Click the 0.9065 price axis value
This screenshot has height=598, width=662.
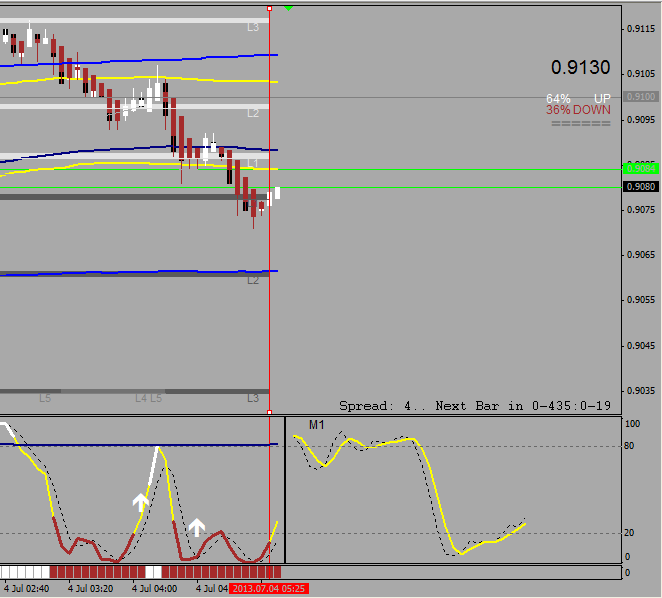[x=641, y=255]
